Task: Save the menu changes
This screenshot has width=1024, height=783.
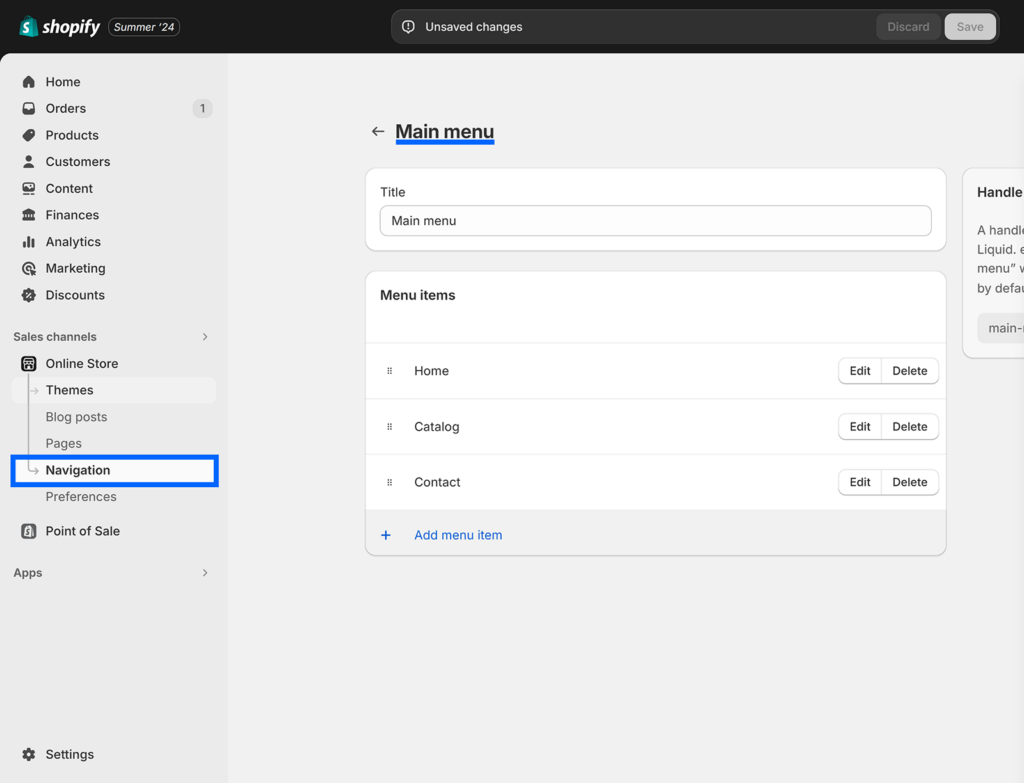Action: click(970, 27)
